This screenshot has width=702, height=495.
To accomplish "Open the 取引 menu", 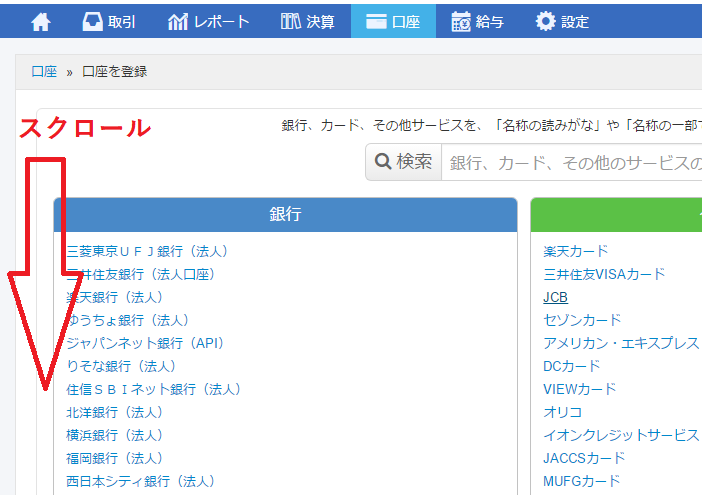I will pyautogui.click(x=109, y=21).
